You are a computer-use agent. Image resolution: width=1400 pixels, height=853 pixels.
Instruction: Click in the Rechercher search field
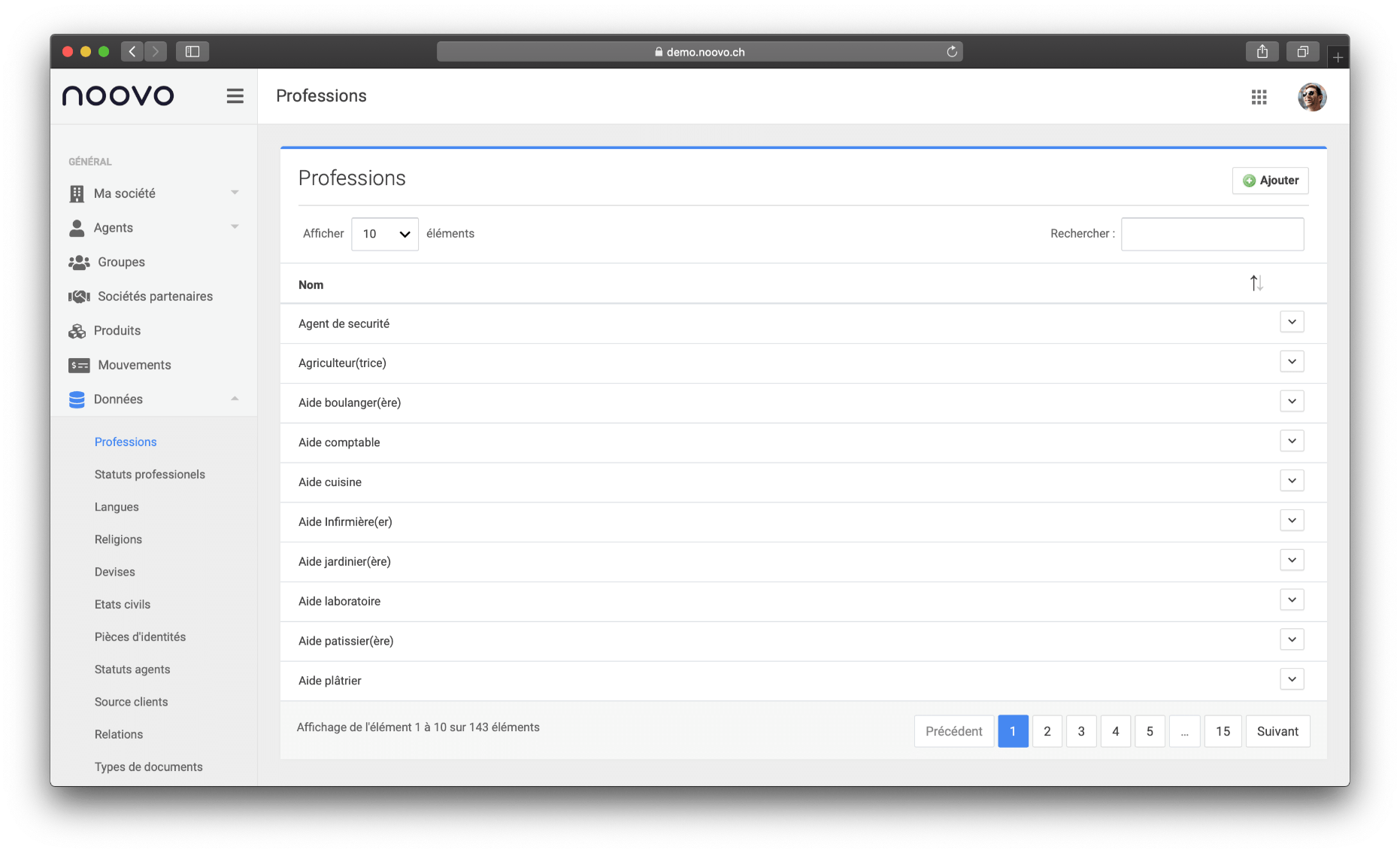[x=1212, y=234]
